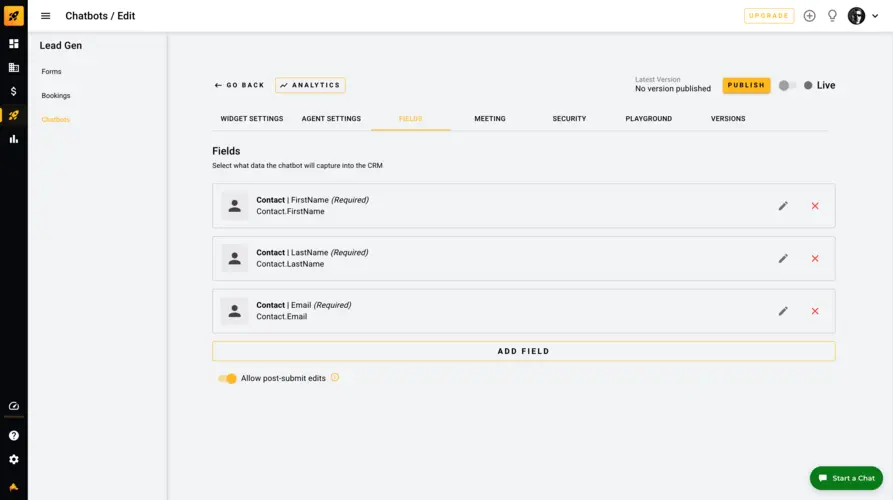
Task: Open the dollar sign sales icon in sidebar
Action: click(14, 91)
